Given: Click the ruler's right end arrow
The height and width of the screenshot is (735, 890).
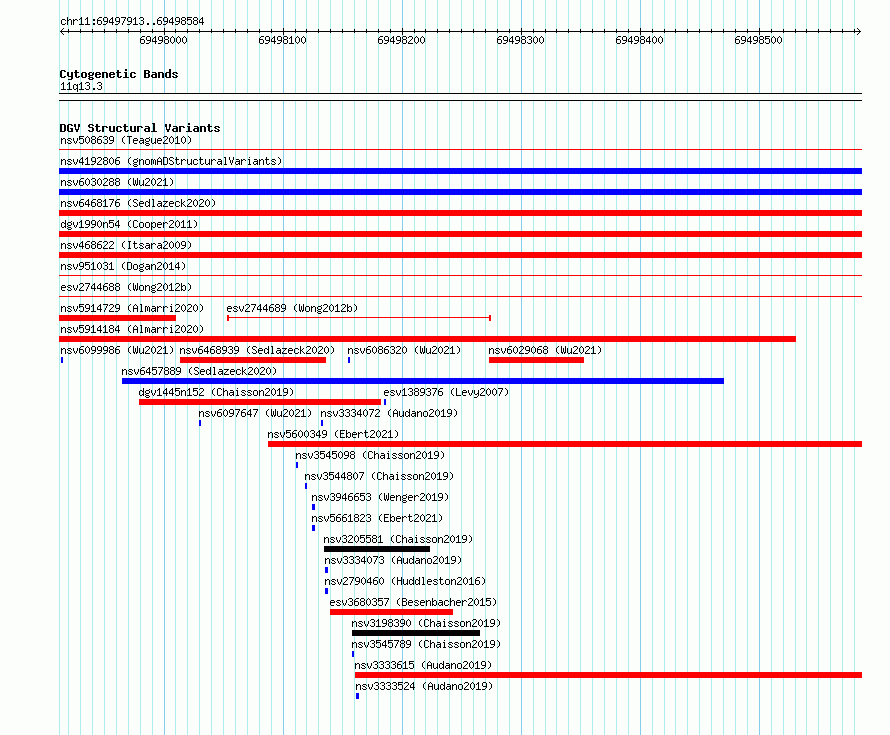Looking at the screenshot, I should [858, 31].
